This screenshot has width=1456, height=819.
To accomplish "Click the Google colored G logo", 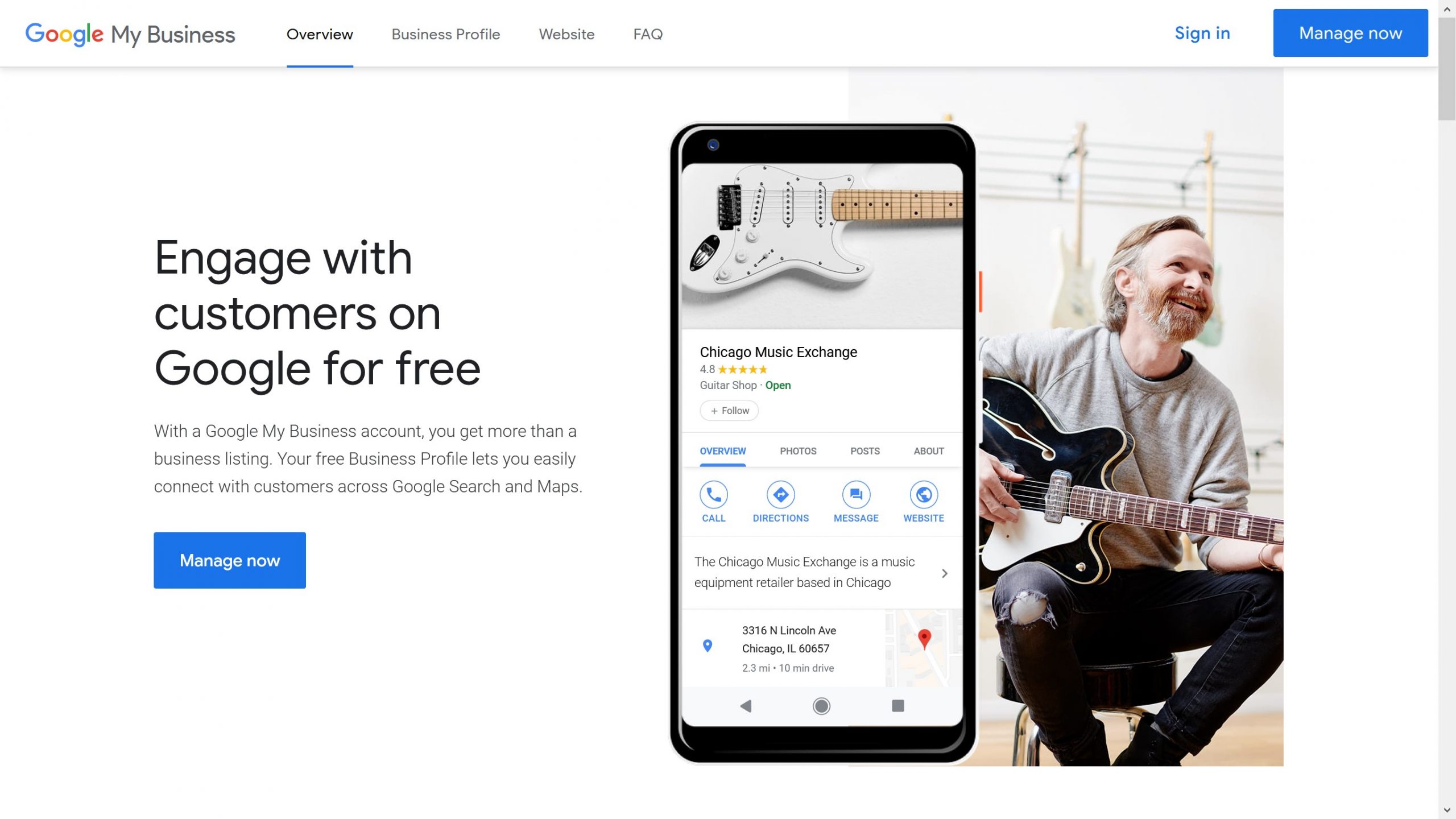I will [x=34, y=33].
